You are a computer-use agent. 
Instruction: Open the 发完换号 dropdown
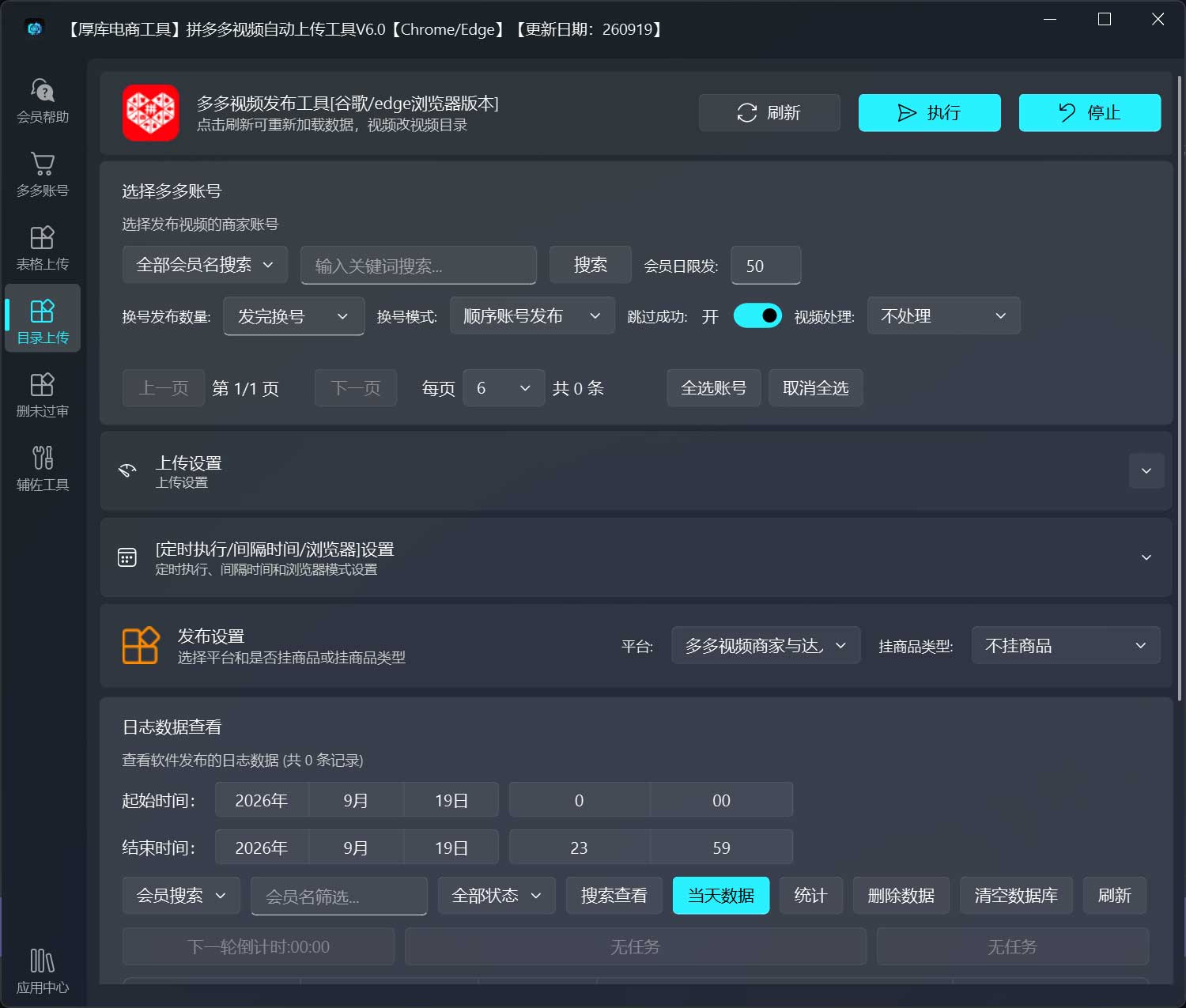(x=294, y=316)
